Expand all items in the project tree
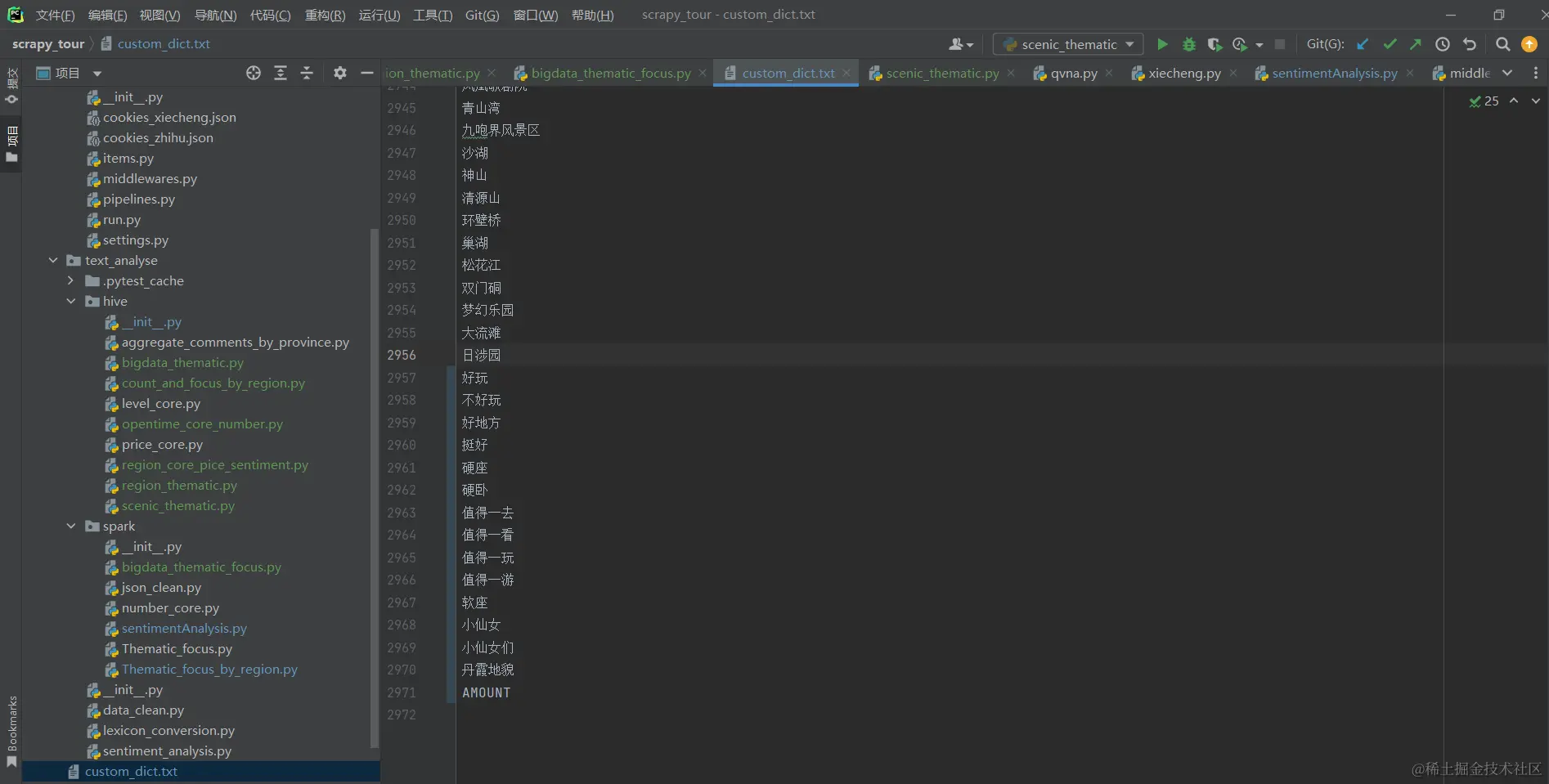The width and height of the screenshot is (1549, 784). [281, 73]
